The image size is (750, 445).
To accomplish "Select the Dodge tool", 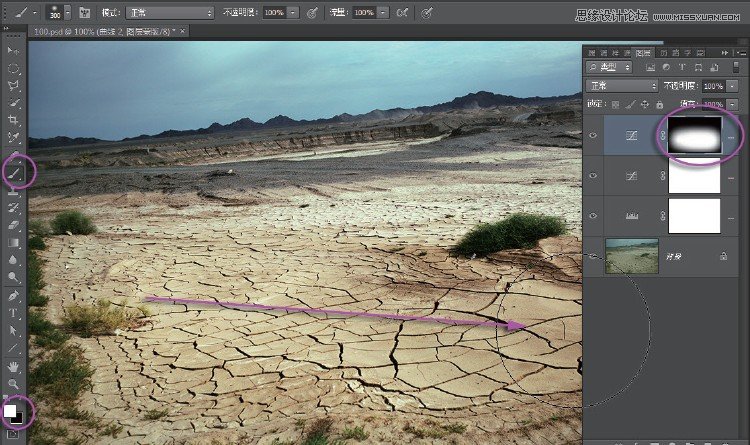I will 13,278.
